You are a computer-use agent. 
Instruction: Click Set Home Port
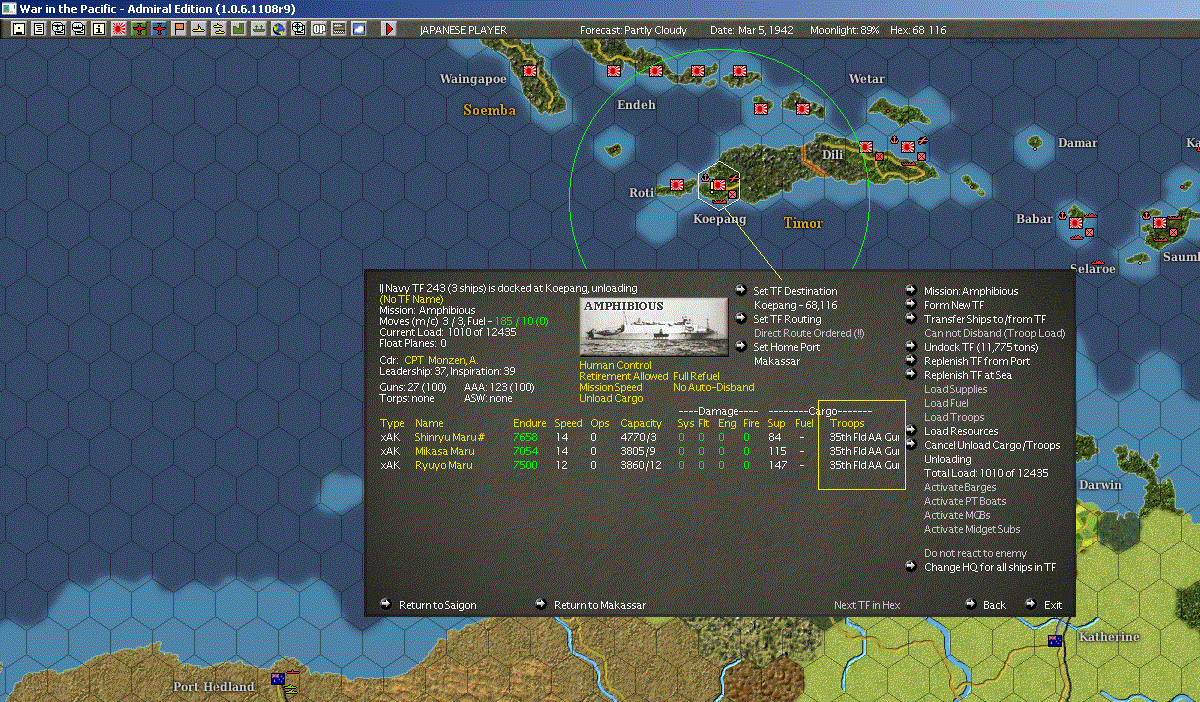click(787, 347)
